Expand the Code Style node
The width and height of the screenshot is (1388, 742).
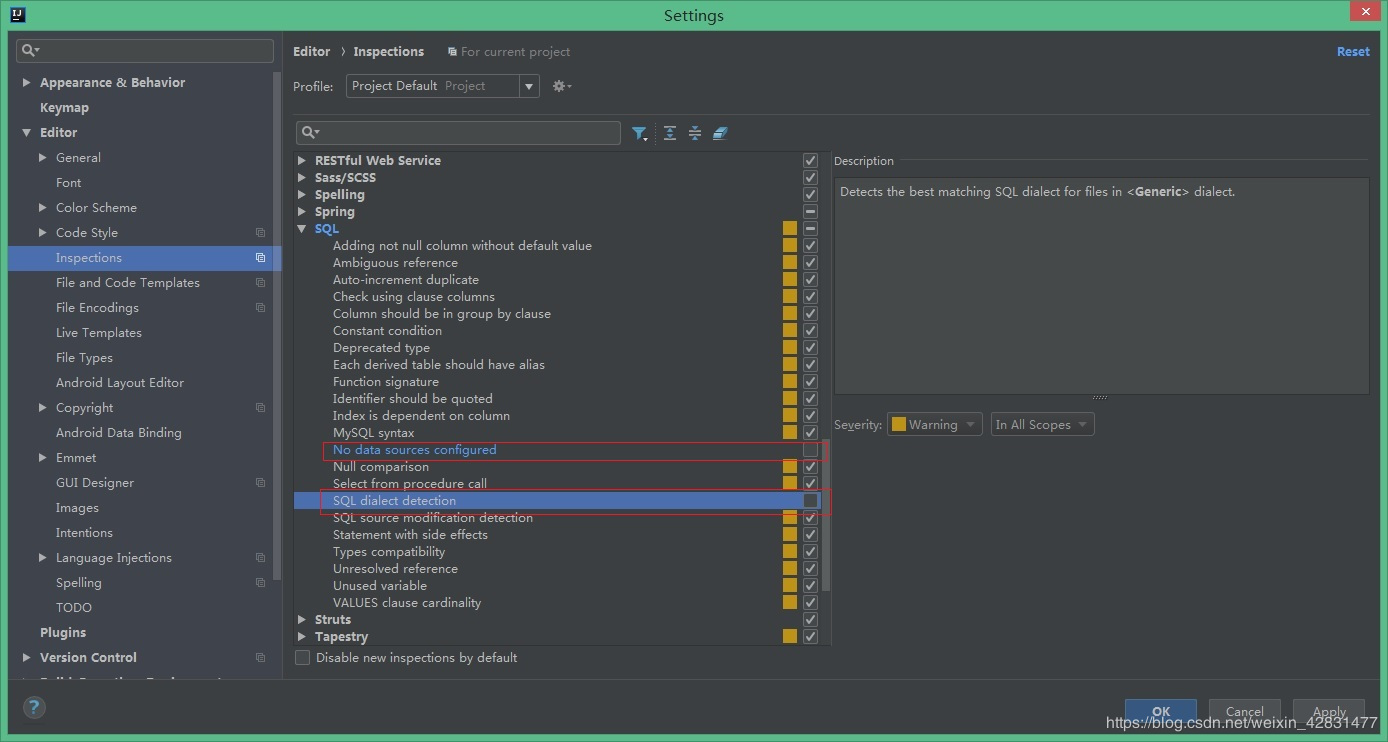click(x=42, y=233)
